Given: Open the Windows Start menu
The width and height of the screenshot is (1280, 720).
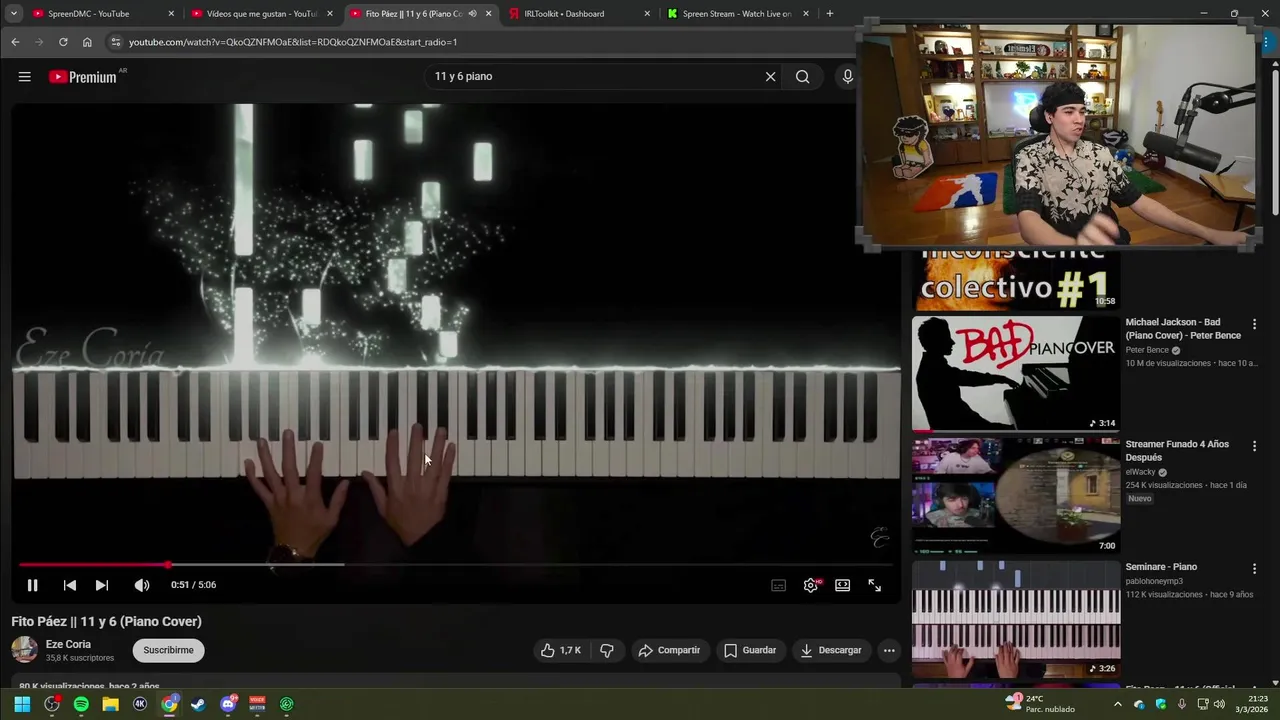Looking at the screenshot, I should (x=22, y=704).
